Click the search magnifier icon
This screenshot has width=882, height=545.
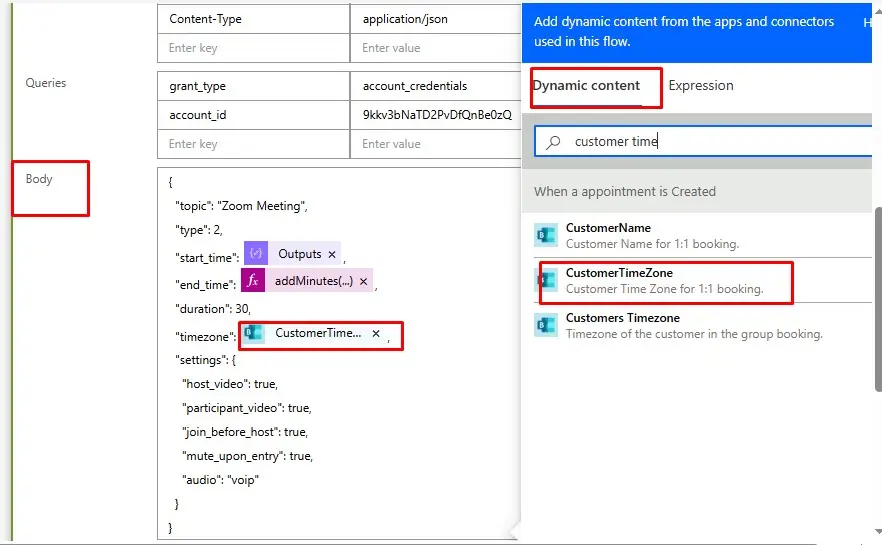[x=553, y=142]
